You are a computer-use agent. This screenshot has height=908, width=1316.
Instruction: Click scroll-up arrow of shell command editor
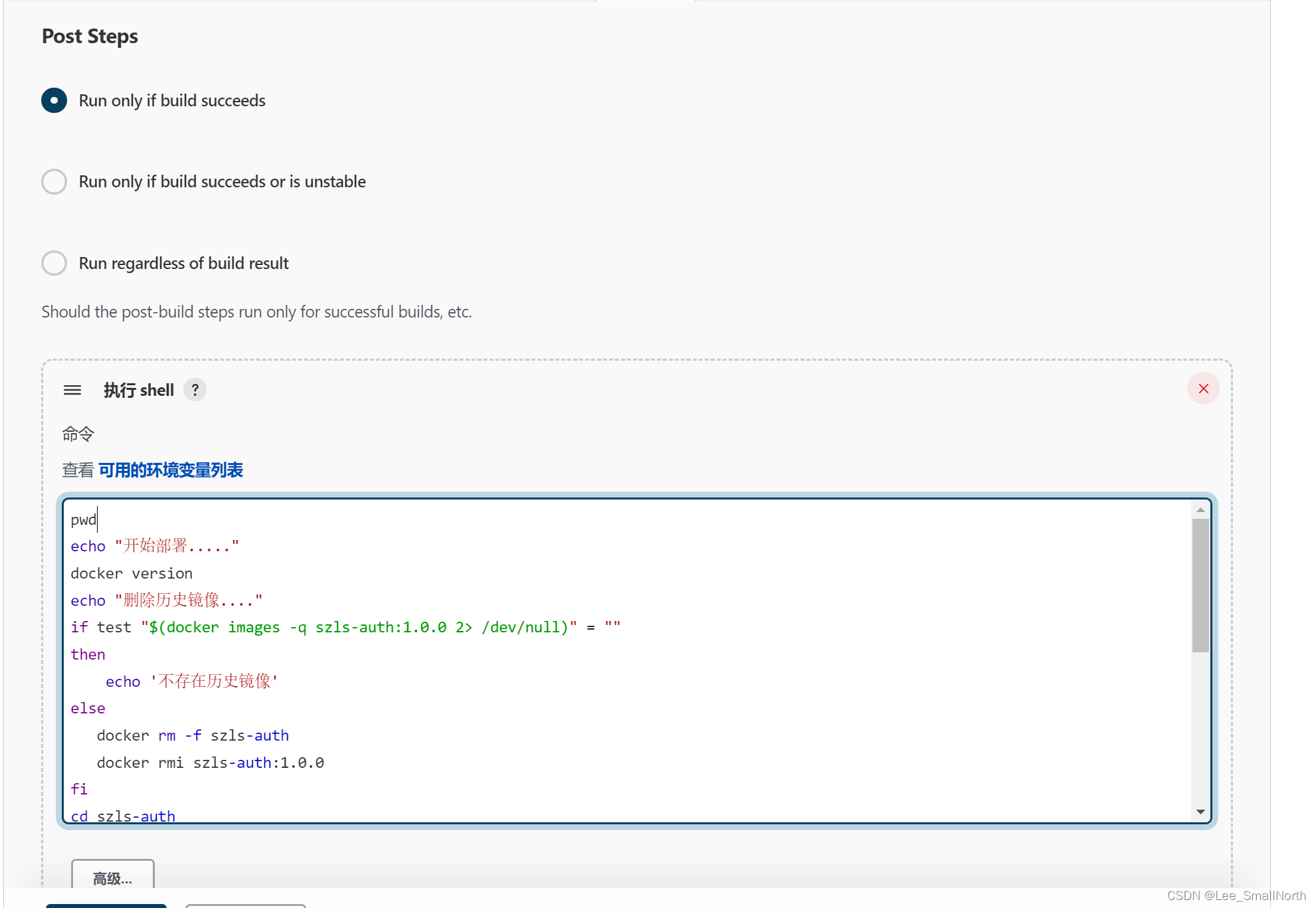tap(1200, 510)
